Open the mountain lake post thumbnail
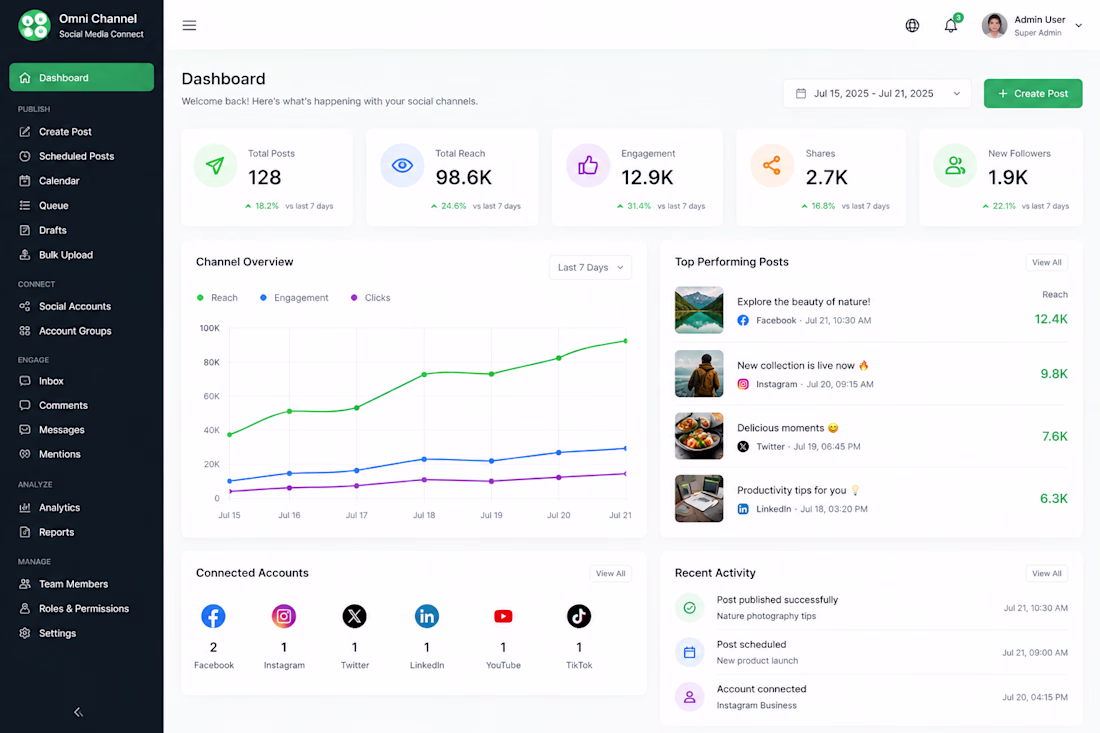The width and height of the screenshot is (1100, 733). pos(699,310)
